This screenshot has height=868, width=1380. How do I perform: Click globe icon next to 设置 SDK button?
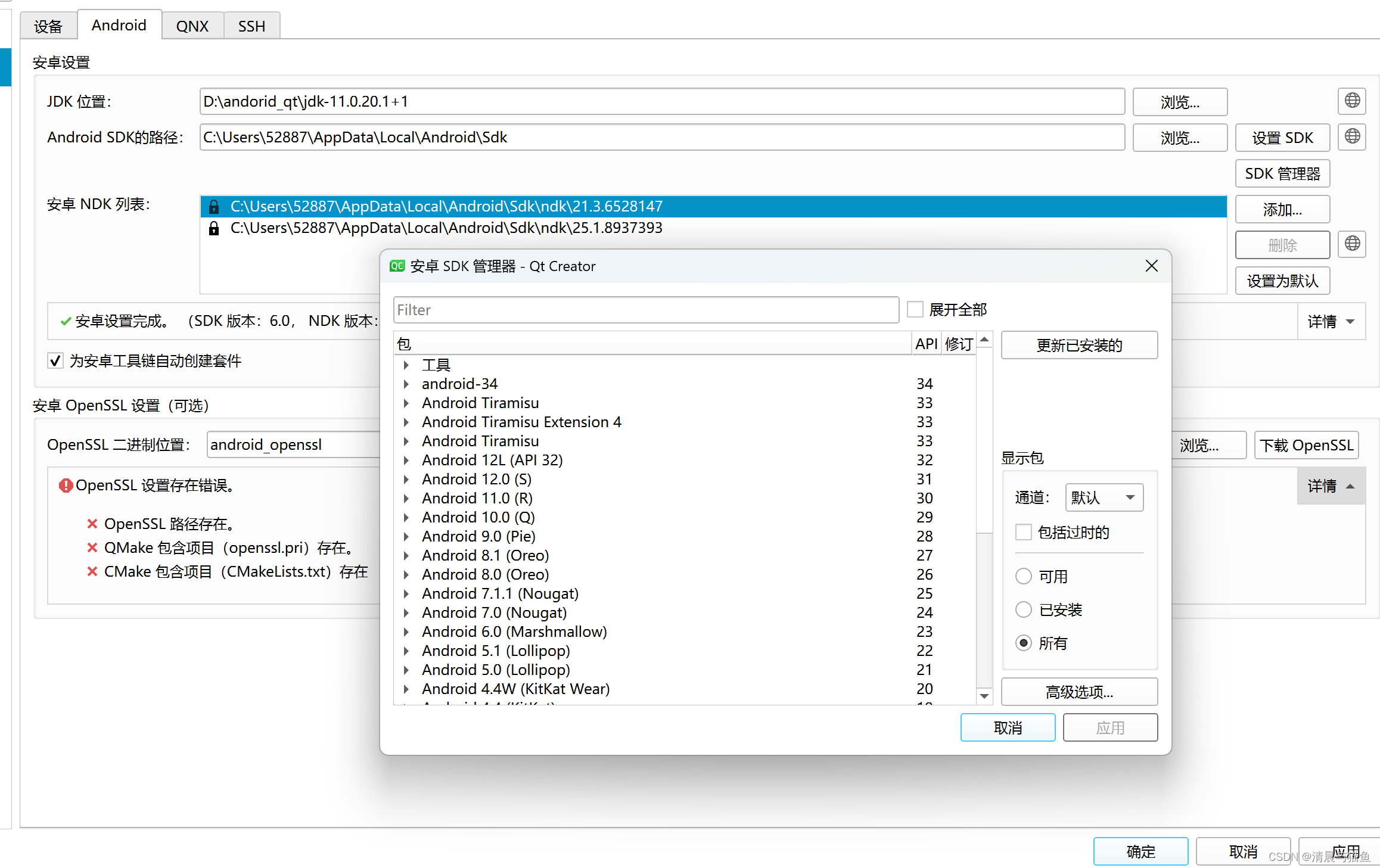coord(1352,136)
